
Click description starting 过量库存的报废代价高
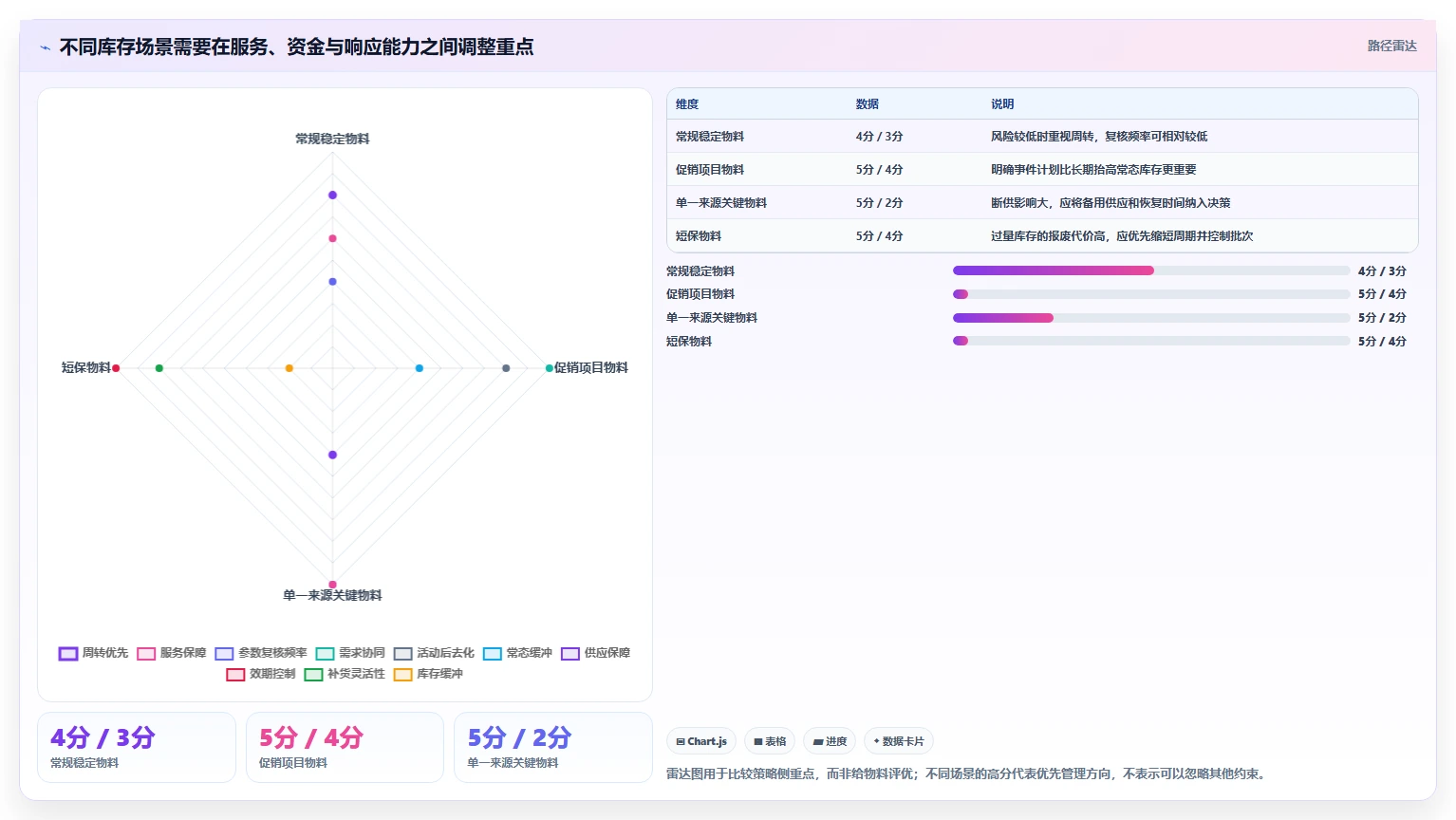click(x=1122, y=236)
